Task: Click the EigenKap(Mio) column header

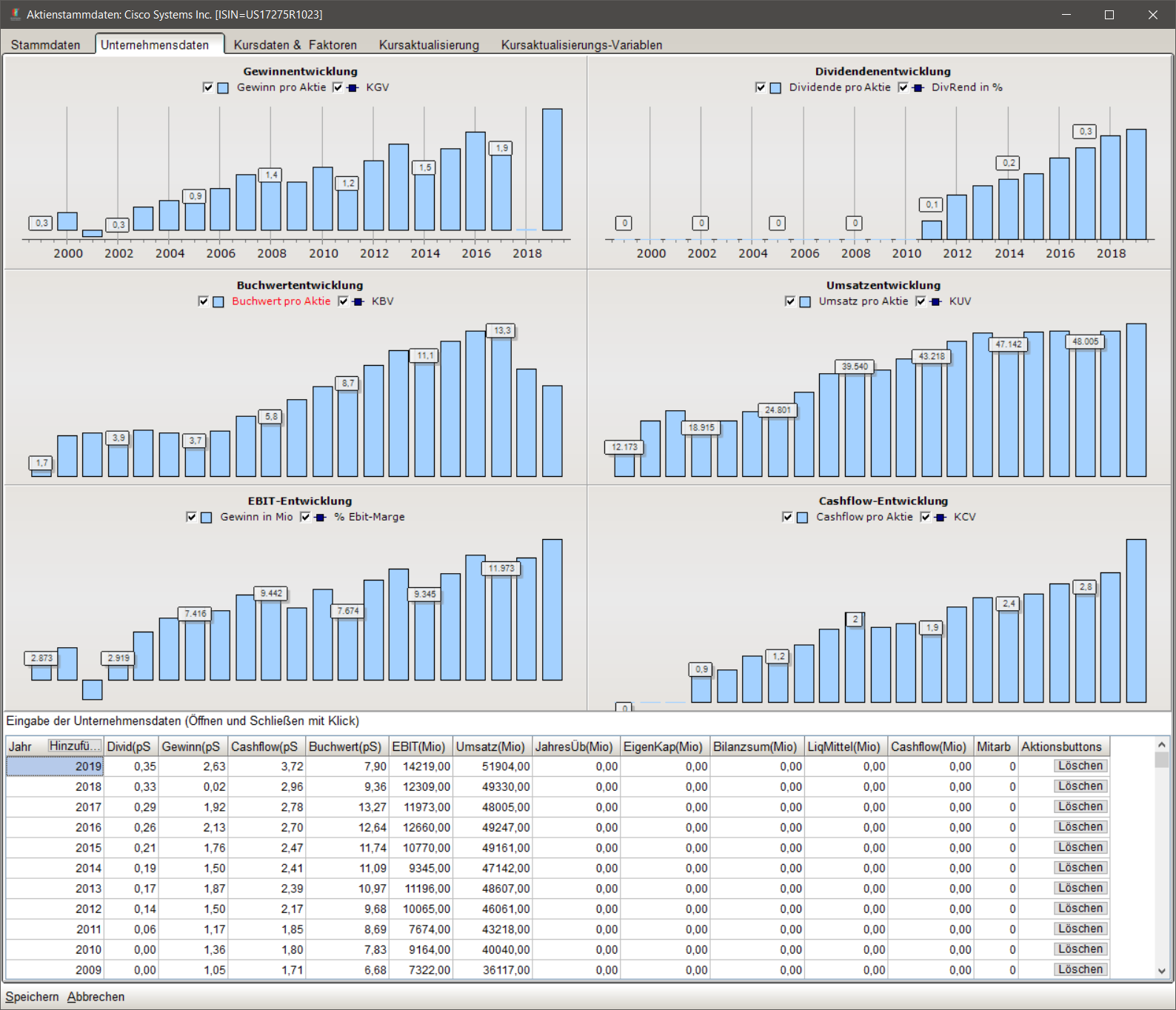Action: (x=664, y=746)
